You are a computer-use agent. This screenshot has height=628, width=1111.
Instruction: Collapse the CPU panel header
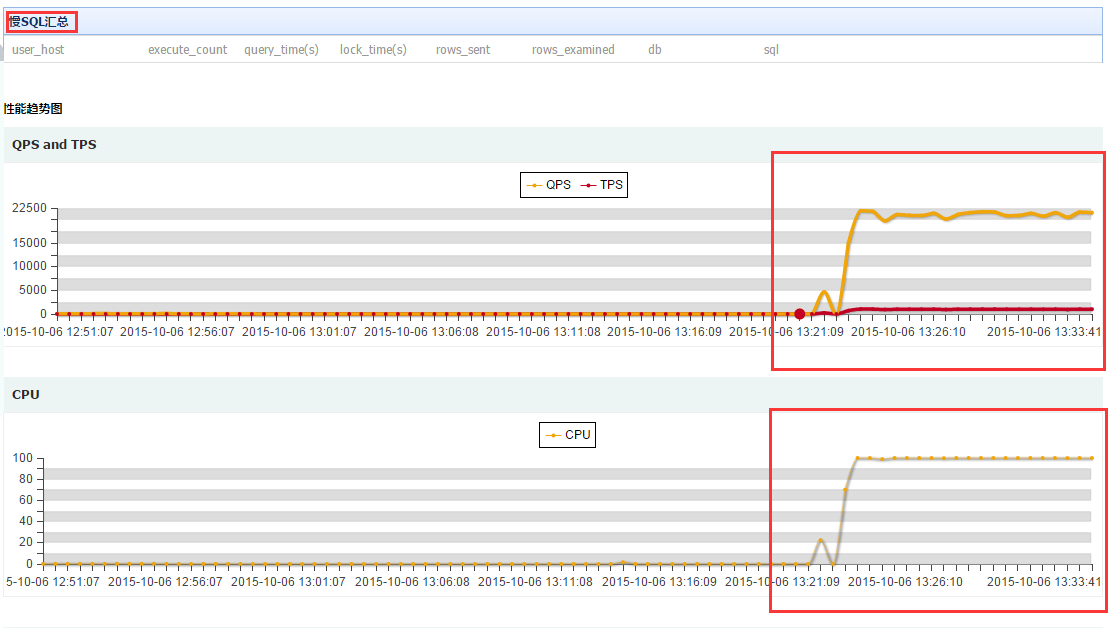26,394
